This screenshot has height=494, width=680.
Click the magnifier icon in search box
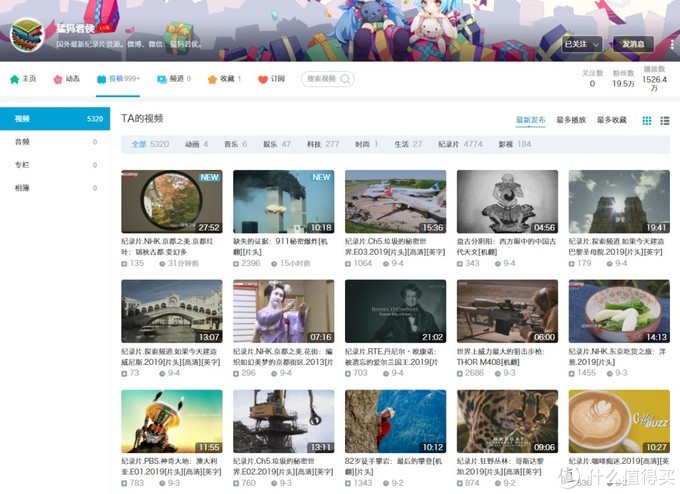pyautogui.click(x=345, y=79)
